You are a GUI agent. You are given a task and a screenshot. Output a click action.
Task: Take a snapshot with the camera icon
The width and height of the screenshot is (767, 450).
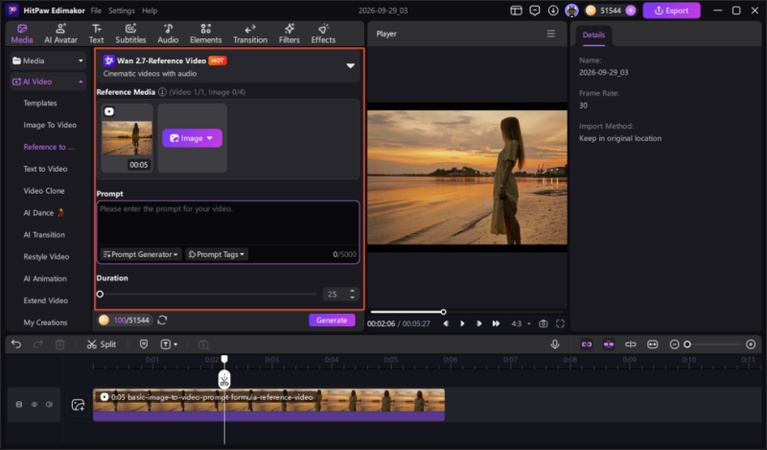[x=543, y=324]
